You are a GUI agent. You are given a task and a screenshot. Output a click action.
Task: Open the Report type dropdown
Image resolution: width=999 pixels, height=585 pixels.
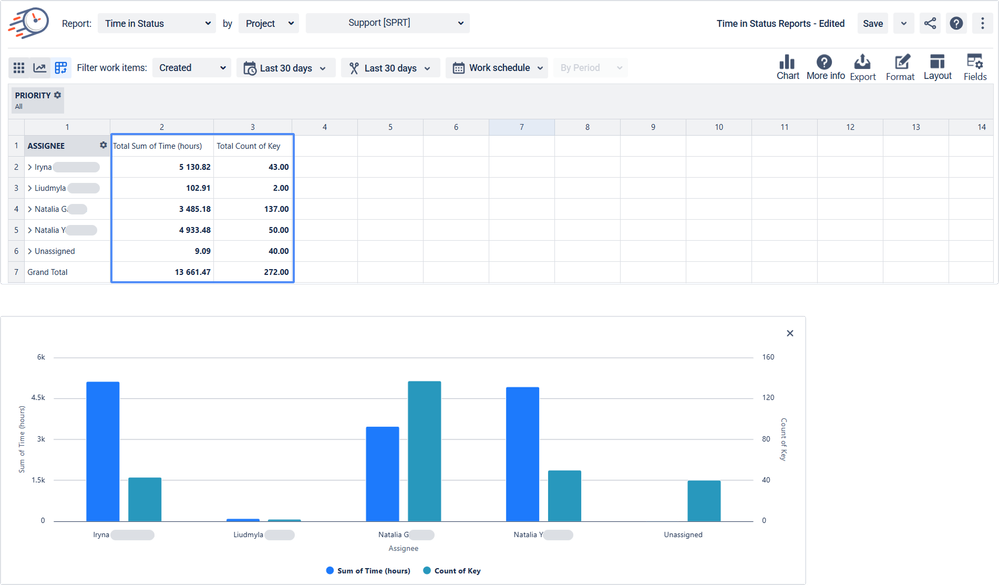[155, 22]
